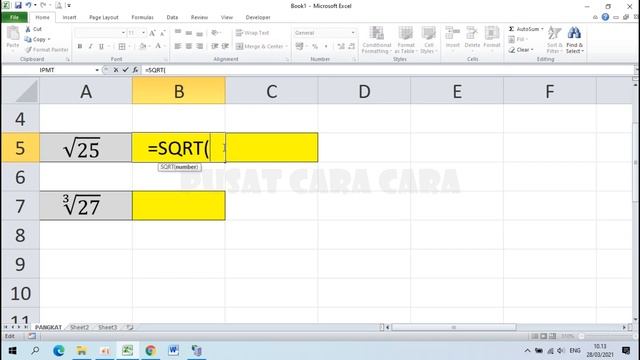The width and height of the screenshot is (640, 360).
Task: Open the AutoSum dropdown arrow
Action: point(542,29)
